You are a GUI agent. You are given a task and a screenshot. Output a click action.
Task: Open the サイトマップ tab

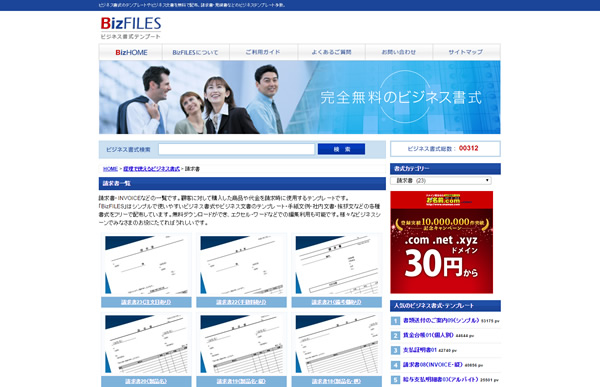point(466,52)
